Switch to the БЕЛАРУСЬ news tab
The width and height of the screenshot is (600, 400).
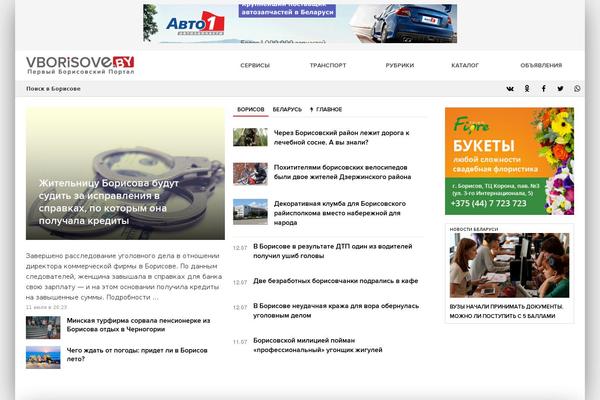pyautogui.click(x=287, y=109)
